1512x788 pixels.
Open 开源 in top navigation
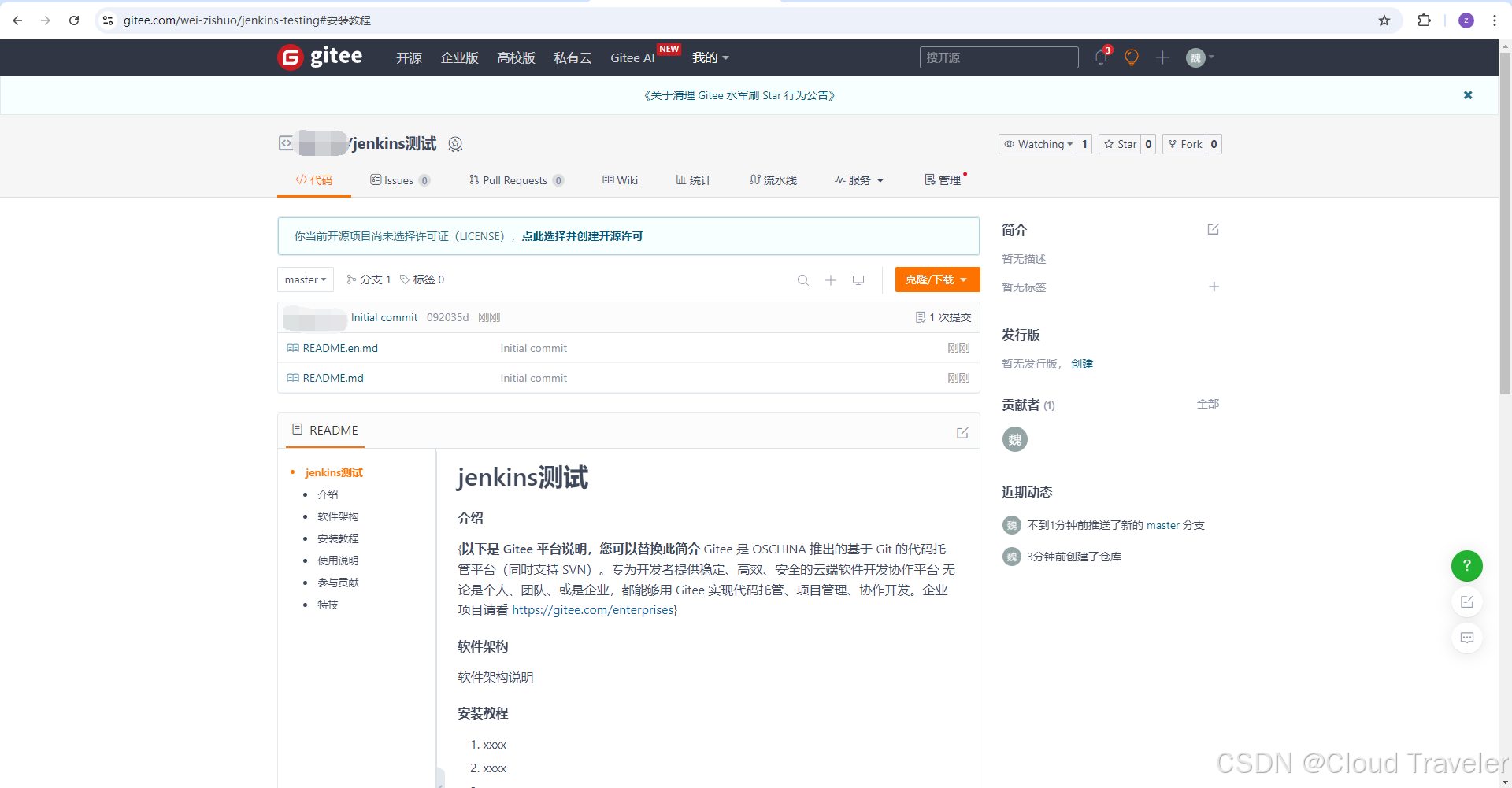pyautogui.click(x=409, y=57)
